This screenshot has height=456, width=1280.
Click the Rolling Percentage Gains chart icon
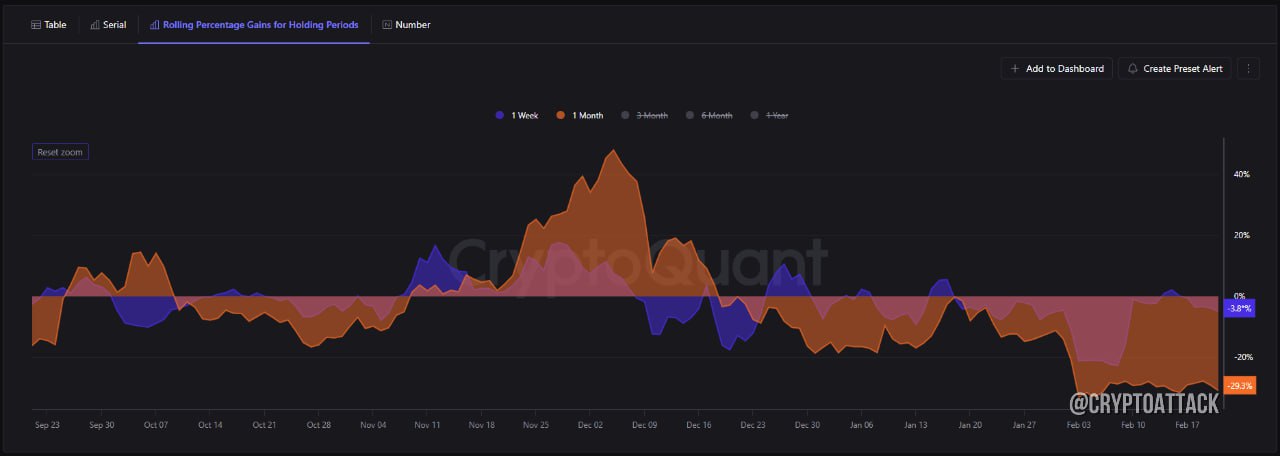[x=155, y=24]
